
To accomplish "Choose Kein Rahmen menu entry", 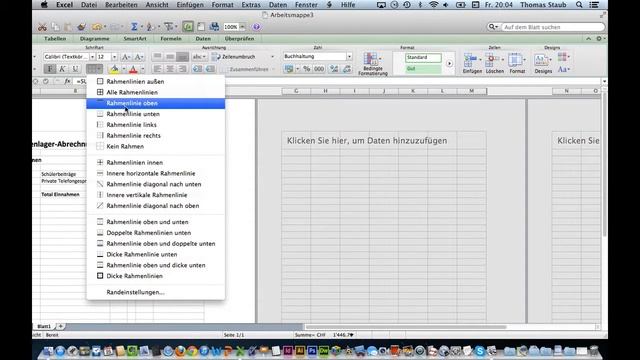I will point(156,146).
